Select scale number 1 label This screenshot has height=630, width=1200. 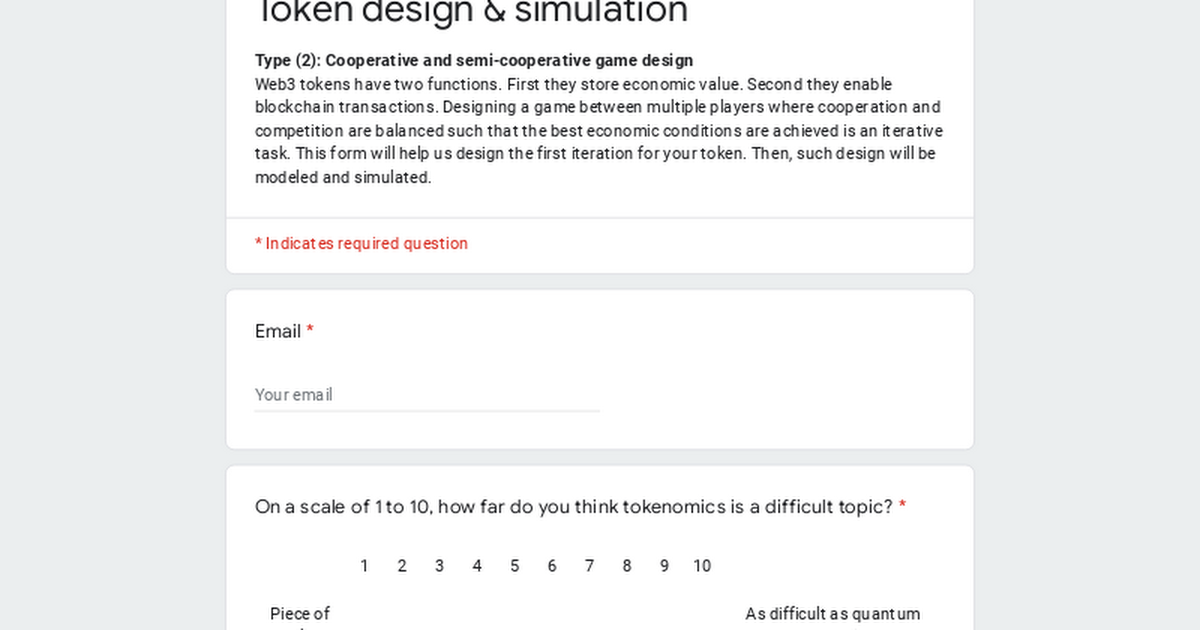[x=364, y=566]
